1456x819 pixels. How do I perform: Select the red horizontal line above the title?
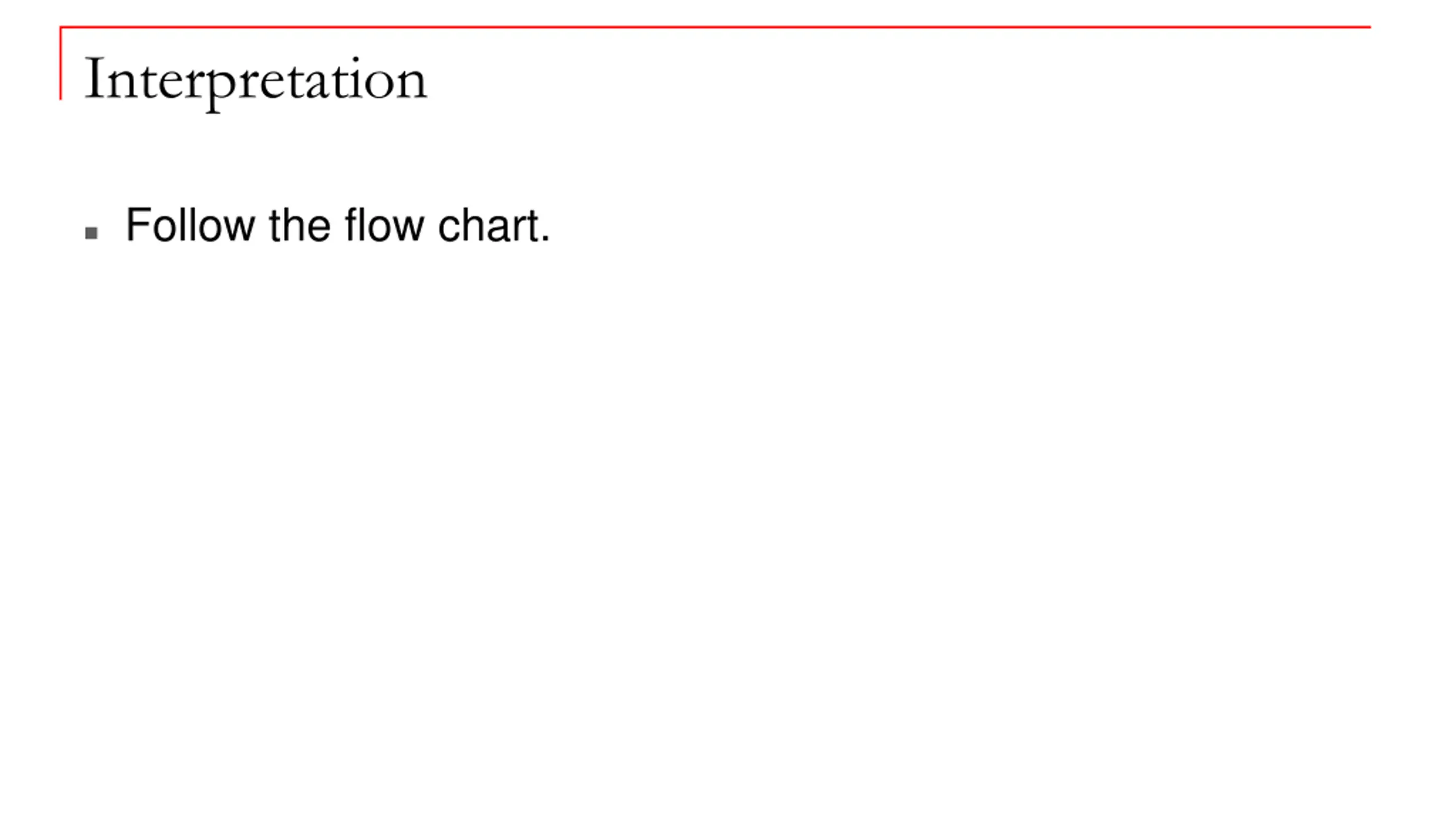pyautogui.click(x=715, y=27)
